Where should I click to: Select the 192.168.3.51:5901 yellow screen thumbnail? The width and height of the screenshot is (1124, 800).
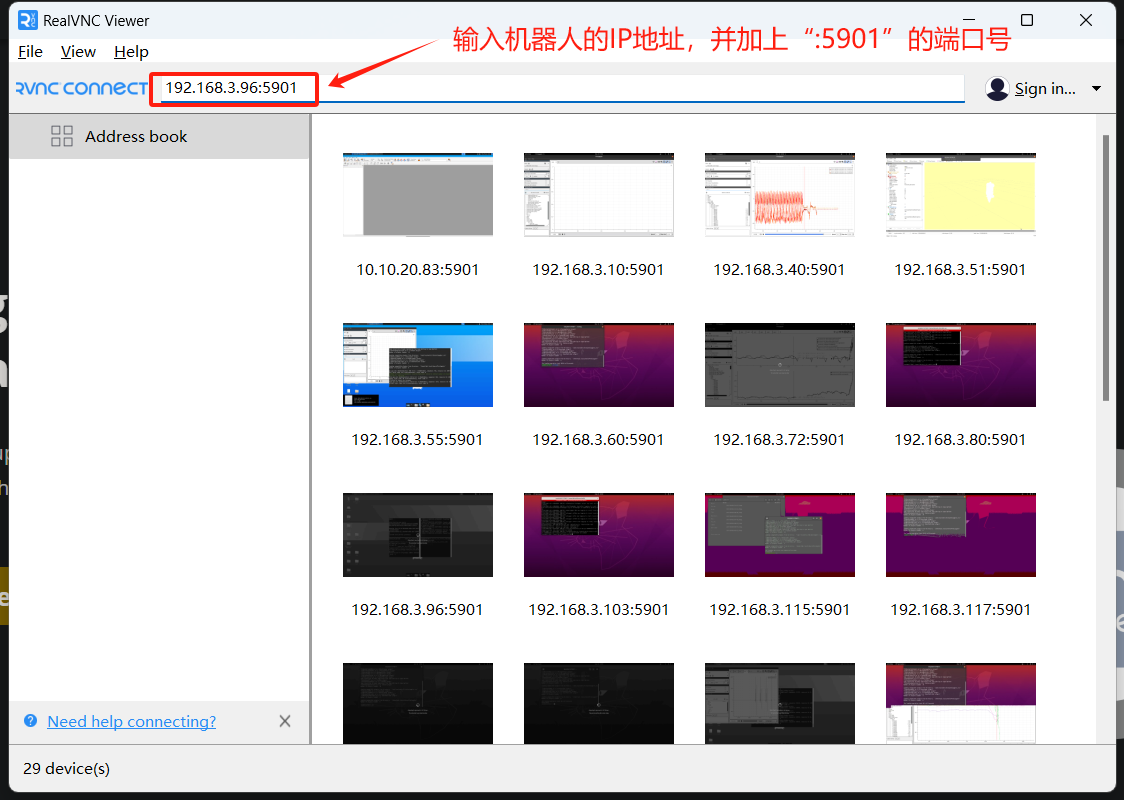[961, 195]
